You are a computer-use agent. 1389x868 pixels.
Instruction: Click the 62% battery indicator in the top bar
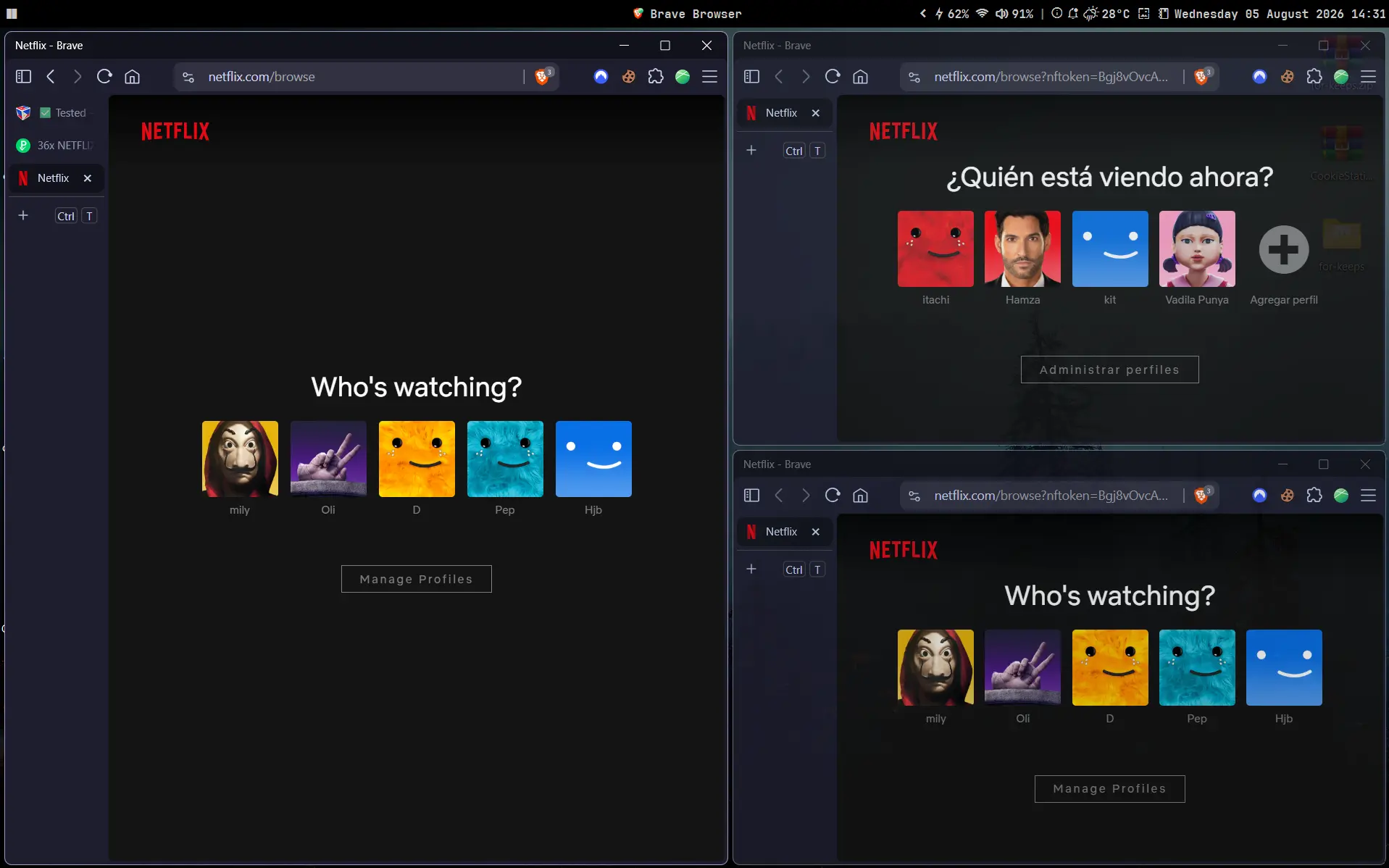[x=952, y=14]
